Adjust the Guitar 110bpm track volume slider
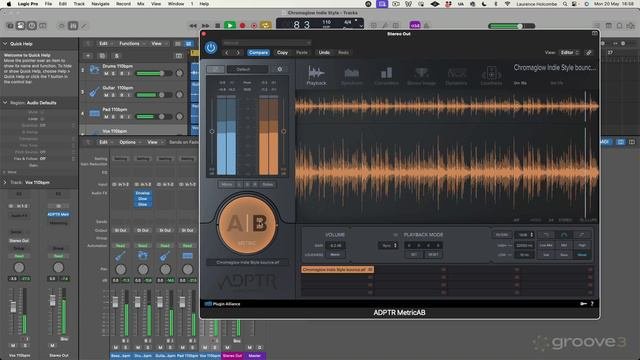This screenshot has height=360, width=640. (153, 95)
